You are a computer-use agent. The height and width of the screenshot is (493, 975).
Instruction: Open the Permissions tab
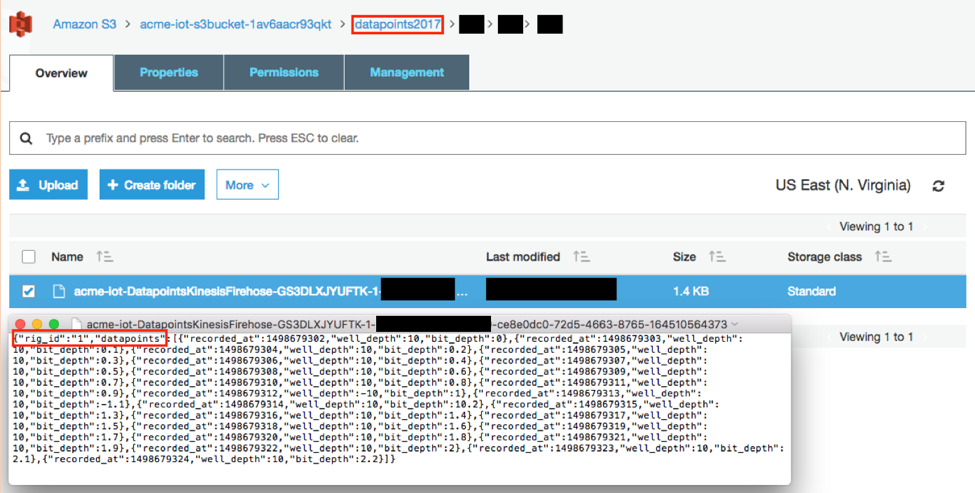(284, 72)
